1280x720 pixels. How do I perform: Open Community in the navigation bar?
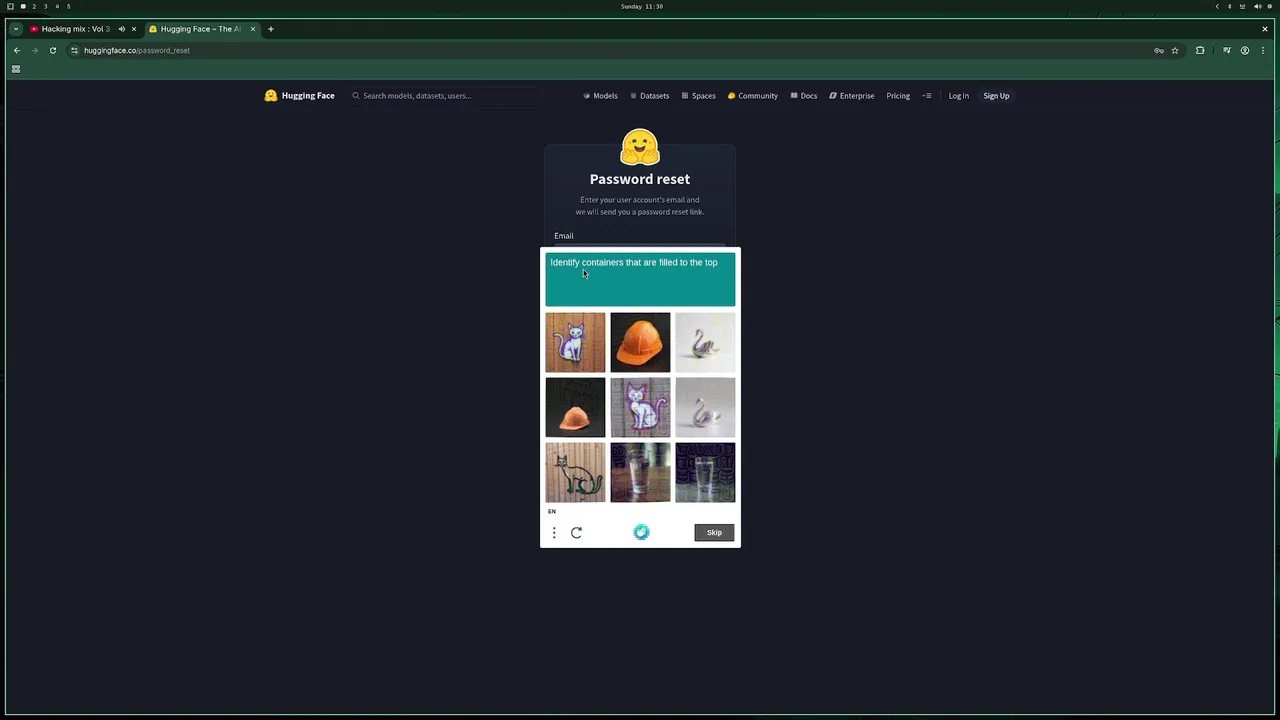click(x=752, y=96)
